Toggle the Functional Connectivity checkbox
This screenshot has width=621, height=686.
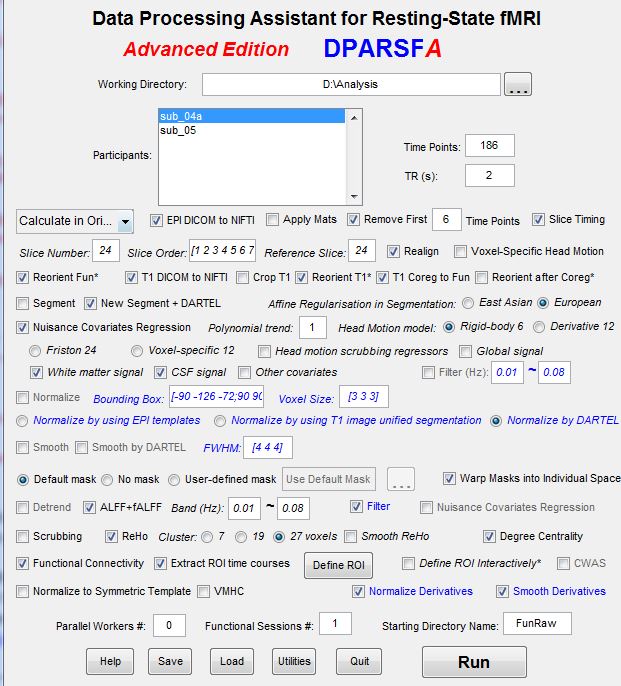pos(22,564)
